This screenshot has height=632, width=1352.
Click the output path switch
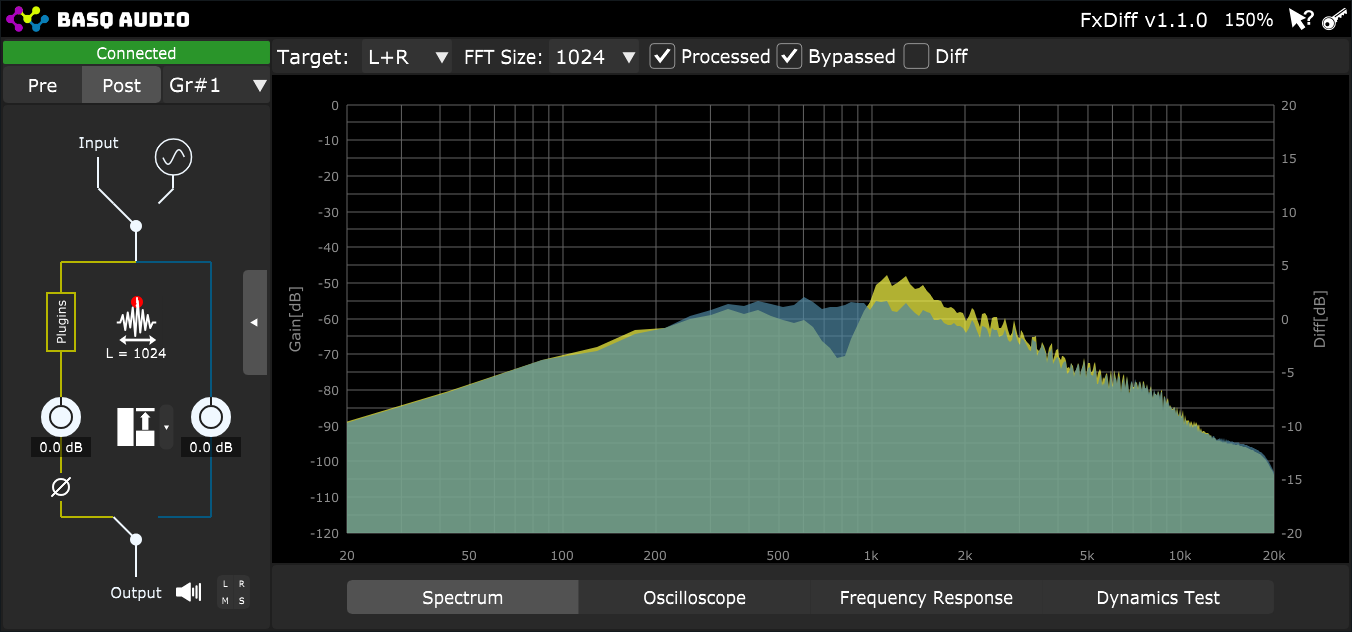click(136, 539)
